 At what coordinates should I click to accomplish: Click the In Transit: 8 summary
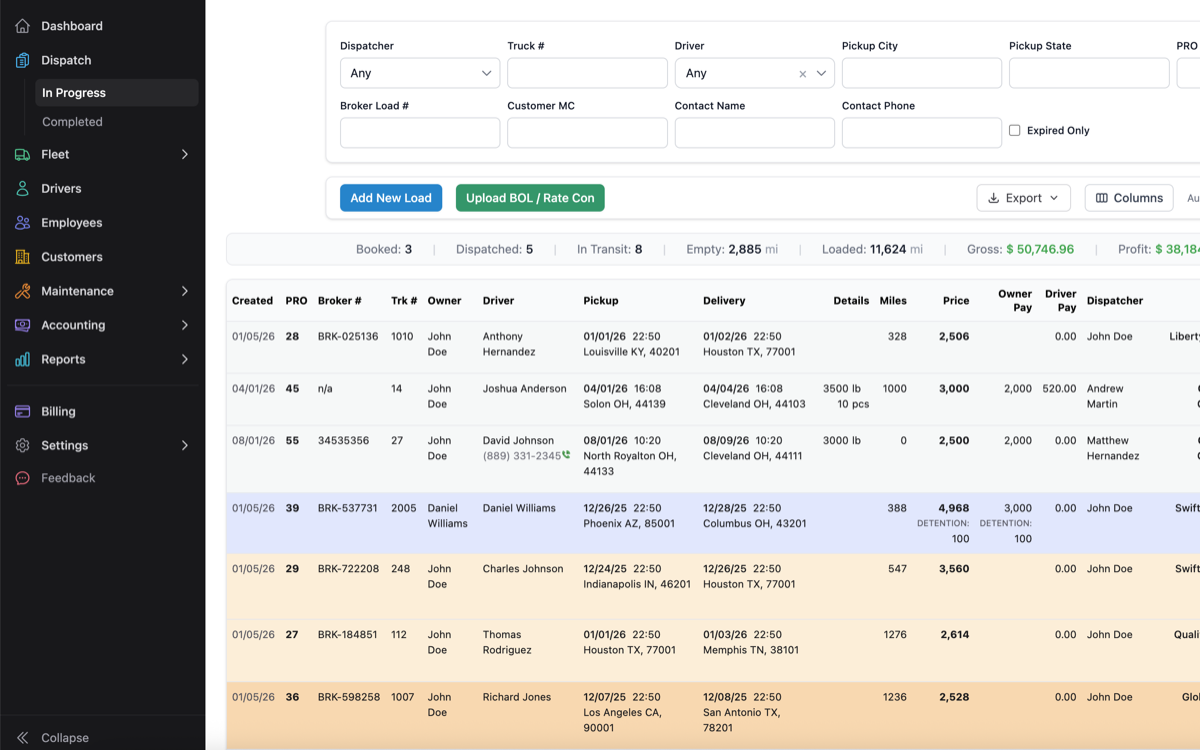tap(609, 249)
